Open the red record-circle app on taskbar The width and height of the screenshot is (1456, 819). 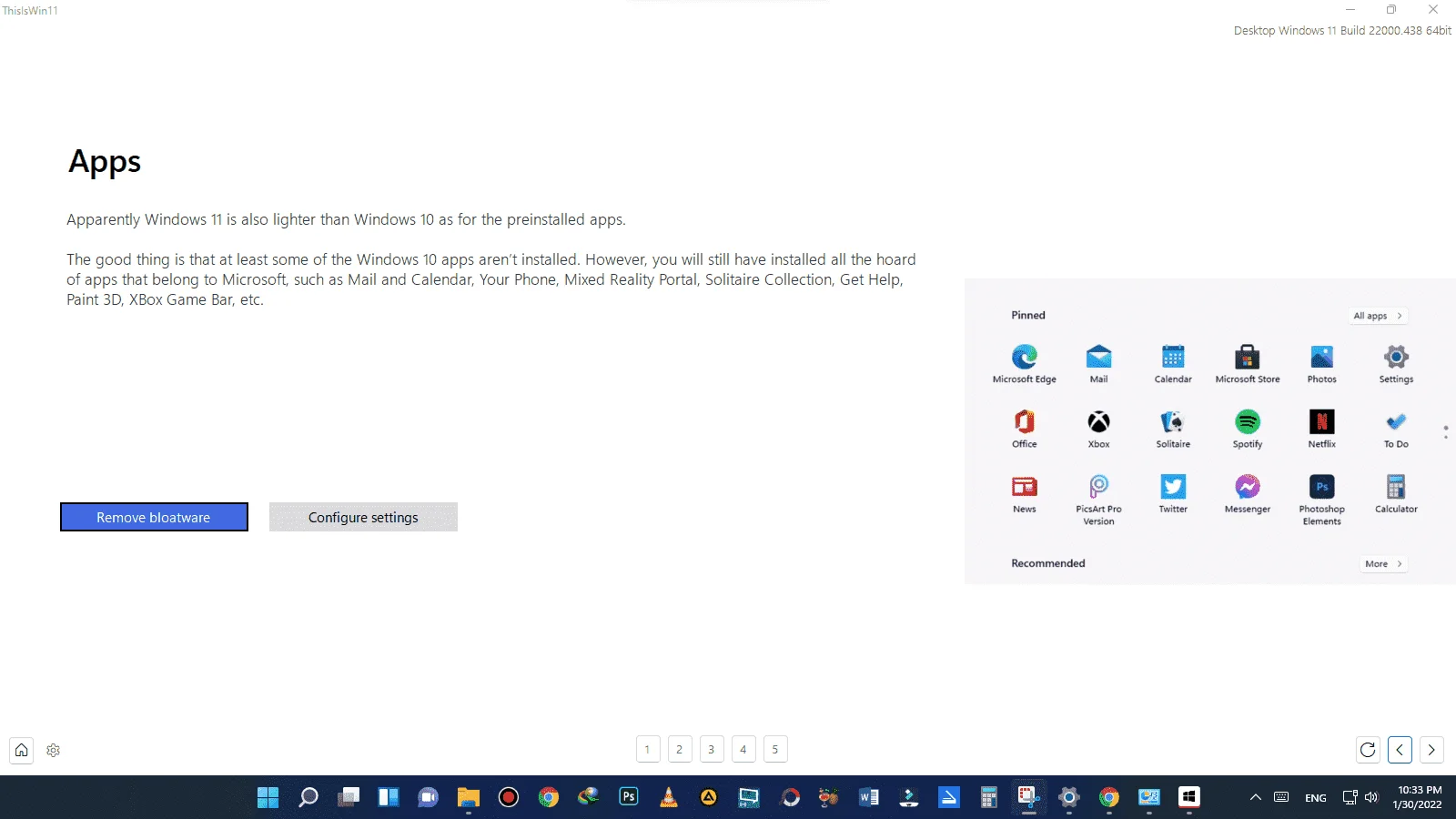click(509, 797)
